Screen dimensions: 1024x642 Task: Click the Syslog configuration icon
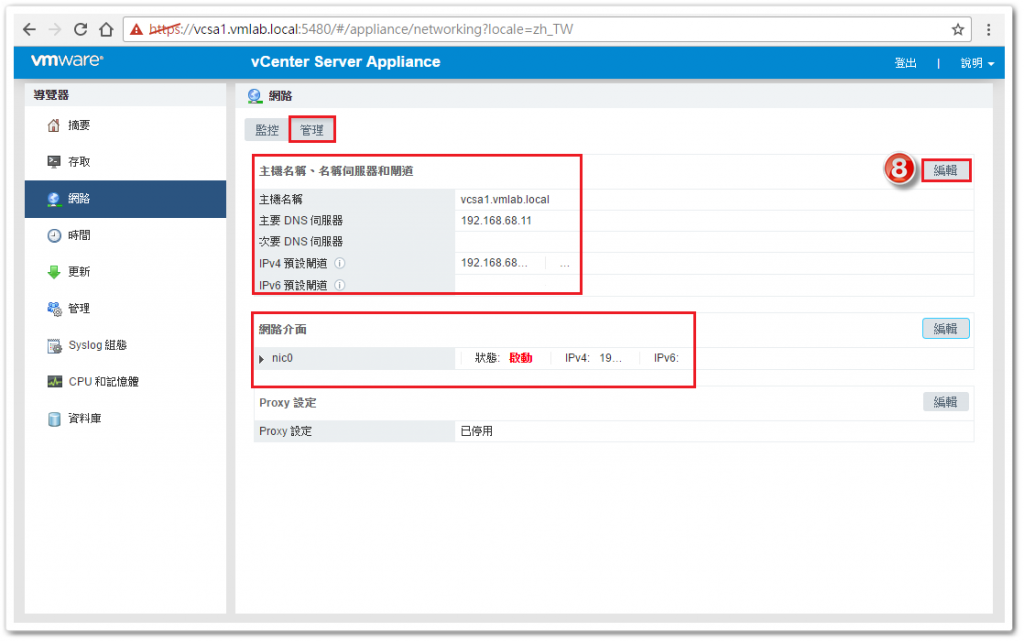(x=54, y=346)
